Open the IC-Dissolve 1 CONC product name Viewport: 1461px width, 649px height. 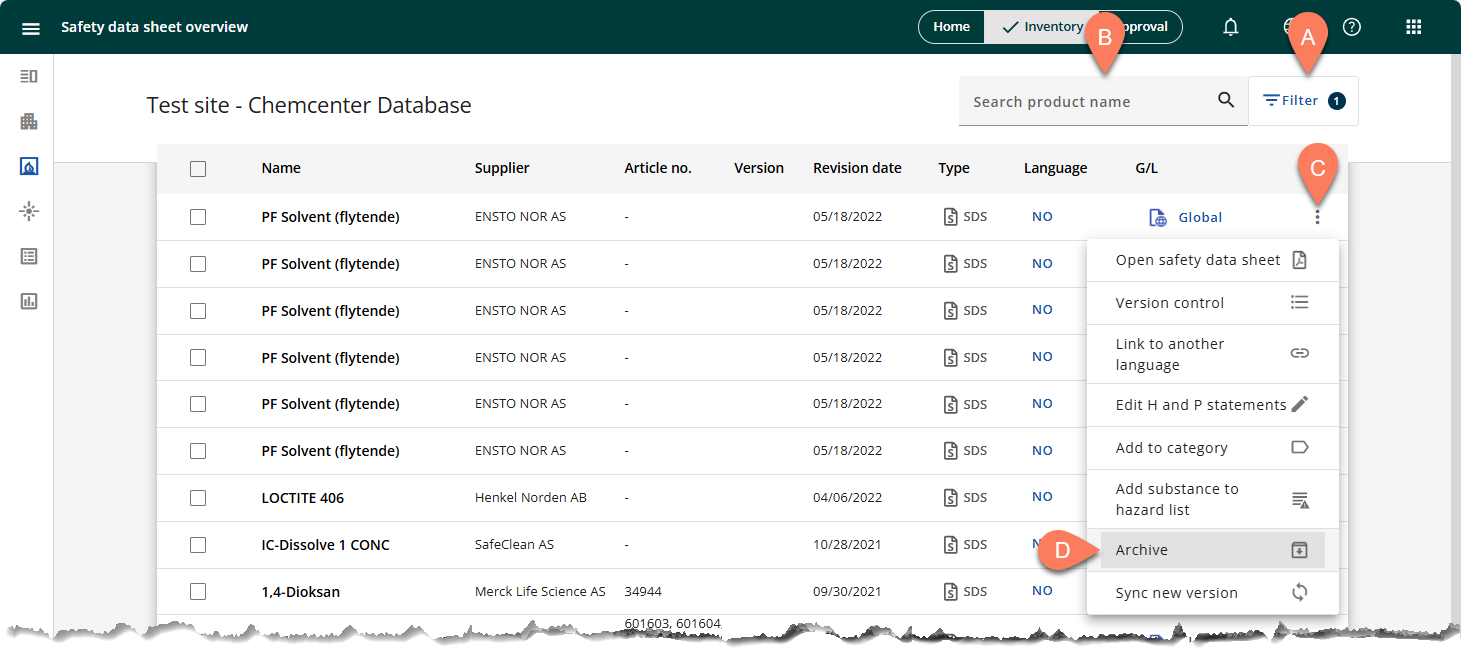point(325,545)
